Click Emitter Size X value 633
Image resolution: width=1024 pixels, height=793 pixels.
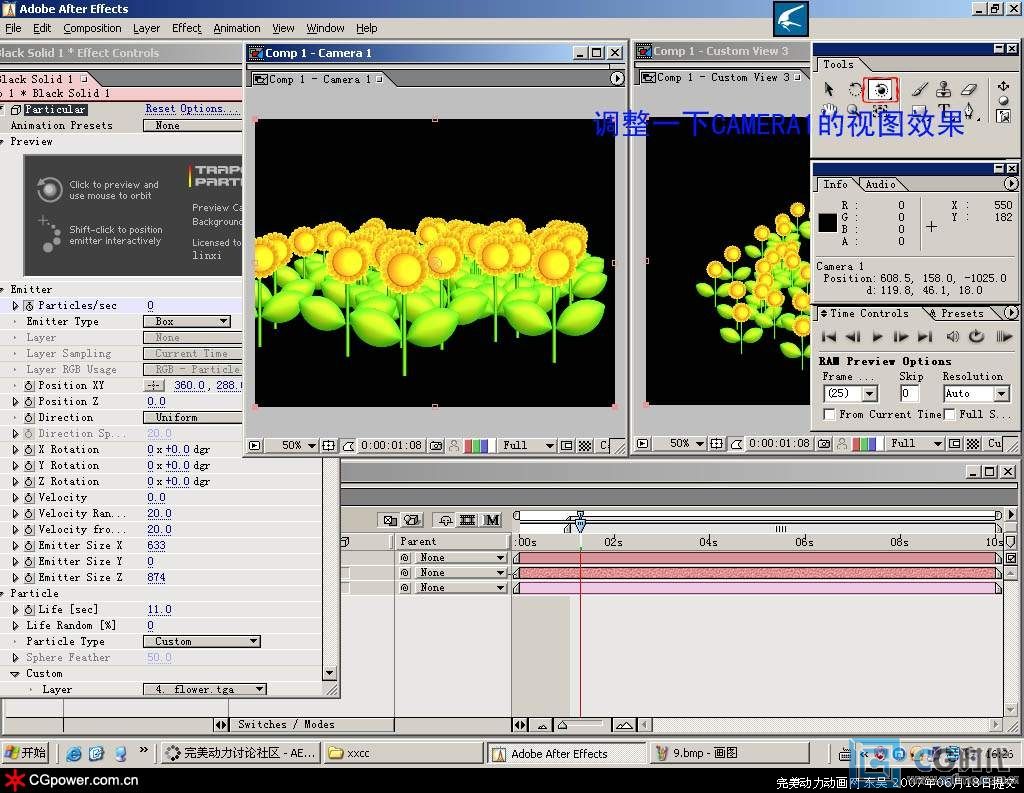click(156, 546)
